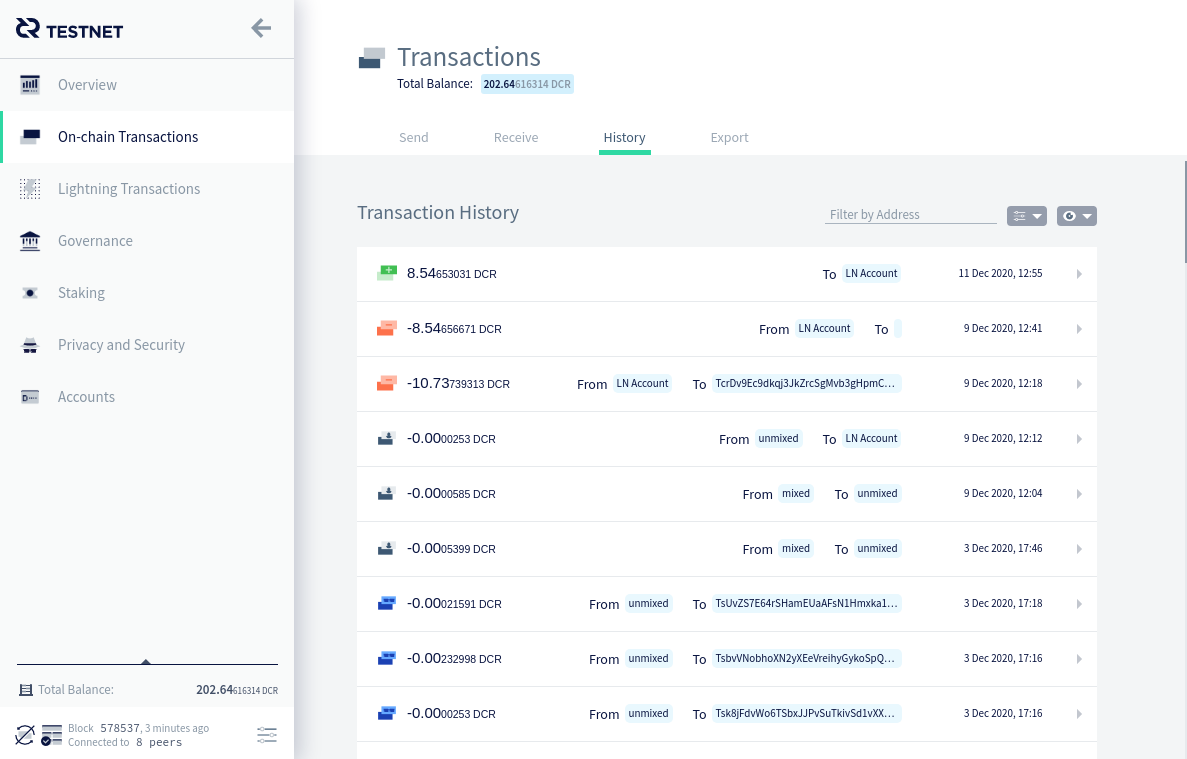Click the LN Account tag on 11 Dec row
This screenshot has width=1187, height=759.
pos(871,273)
